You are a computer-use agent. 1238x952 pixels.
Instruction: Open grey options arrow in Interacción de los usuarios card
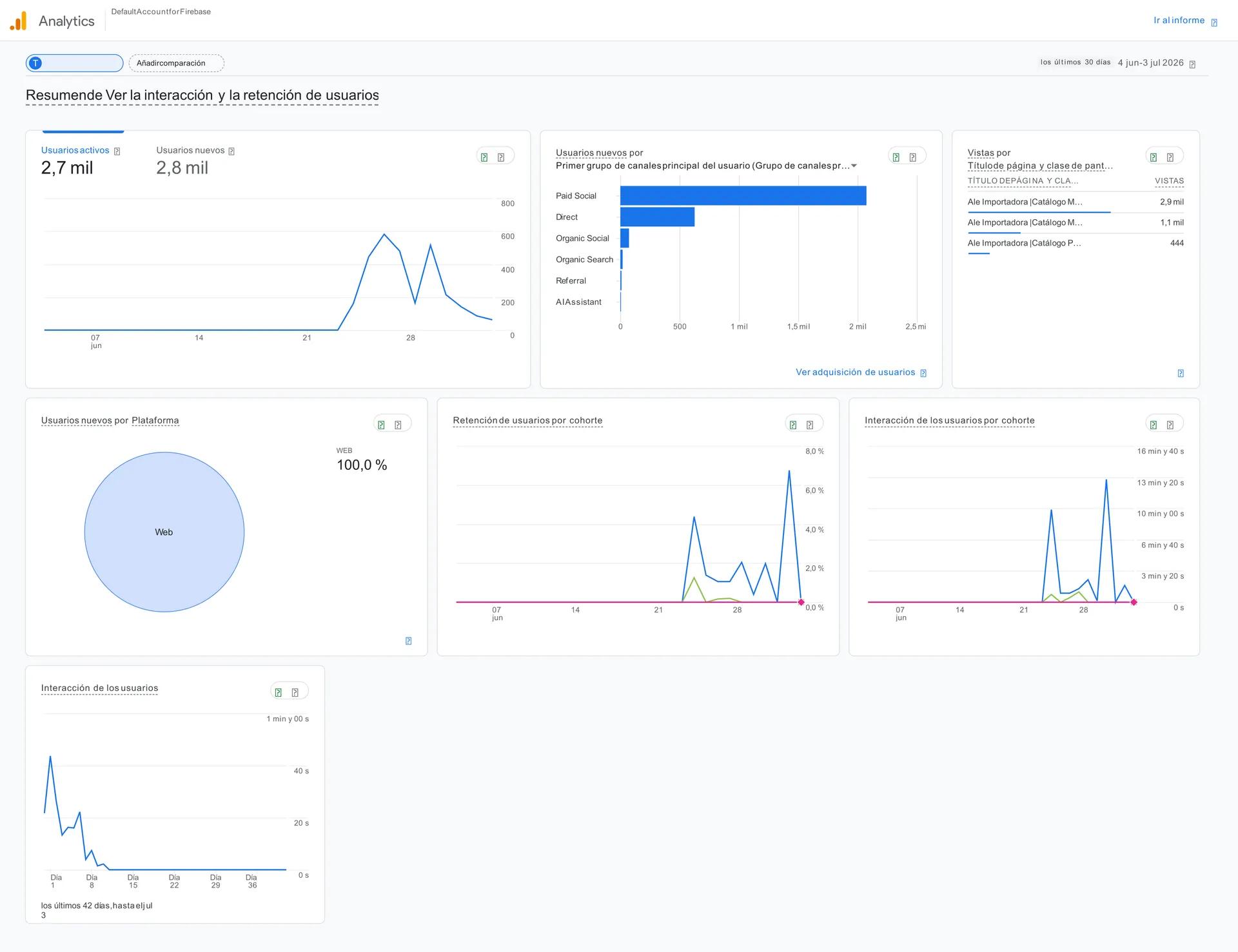pyautogui.click(x=295, y=692)
